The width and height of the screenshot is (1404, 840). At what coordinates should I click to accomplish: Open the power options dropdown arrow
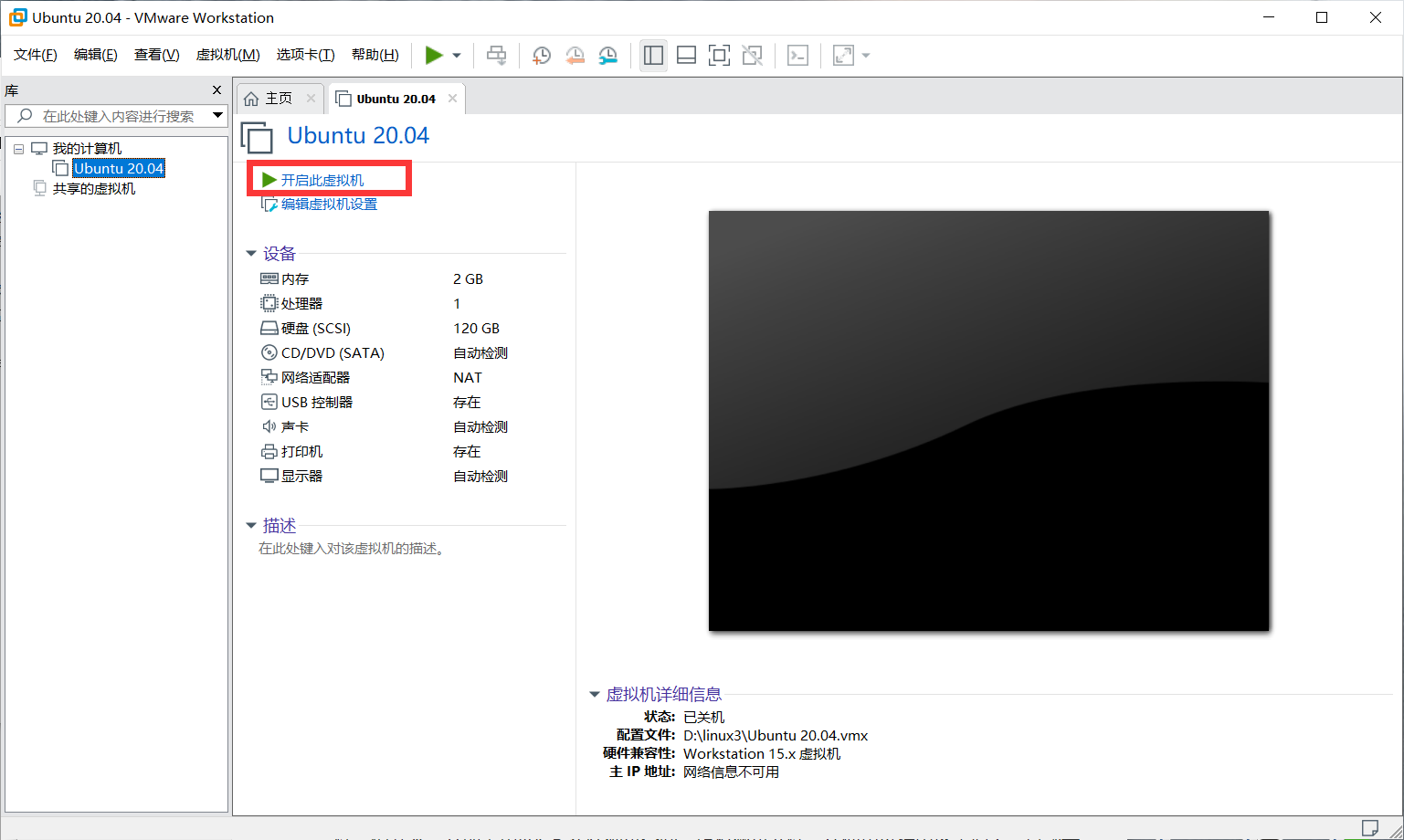(457, 56)
